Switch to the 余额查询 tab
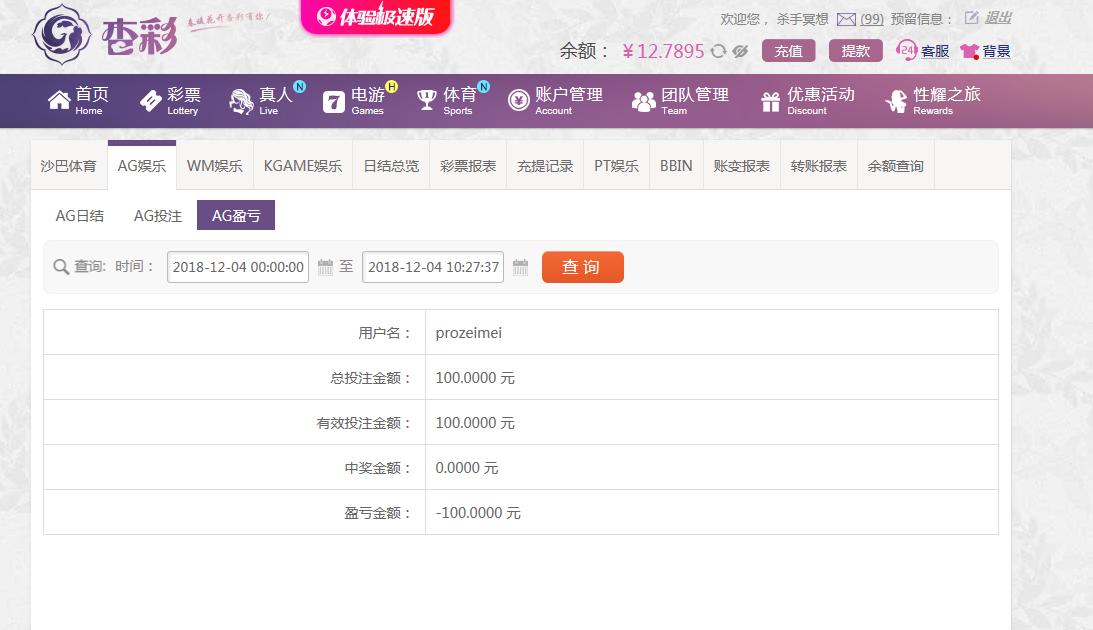The width and height of the screenshot is (1093, 630). click(896, 166)
